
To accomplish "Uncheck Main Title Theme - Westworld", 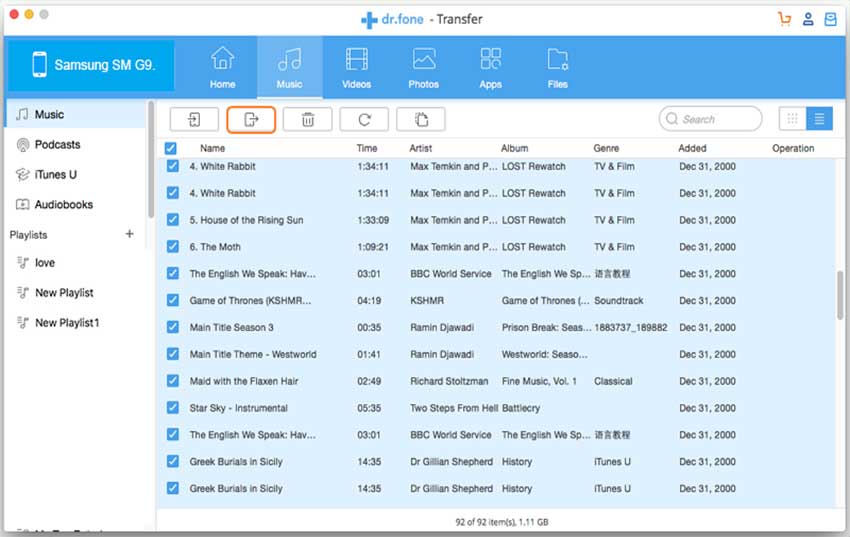I will coord(172,354).
